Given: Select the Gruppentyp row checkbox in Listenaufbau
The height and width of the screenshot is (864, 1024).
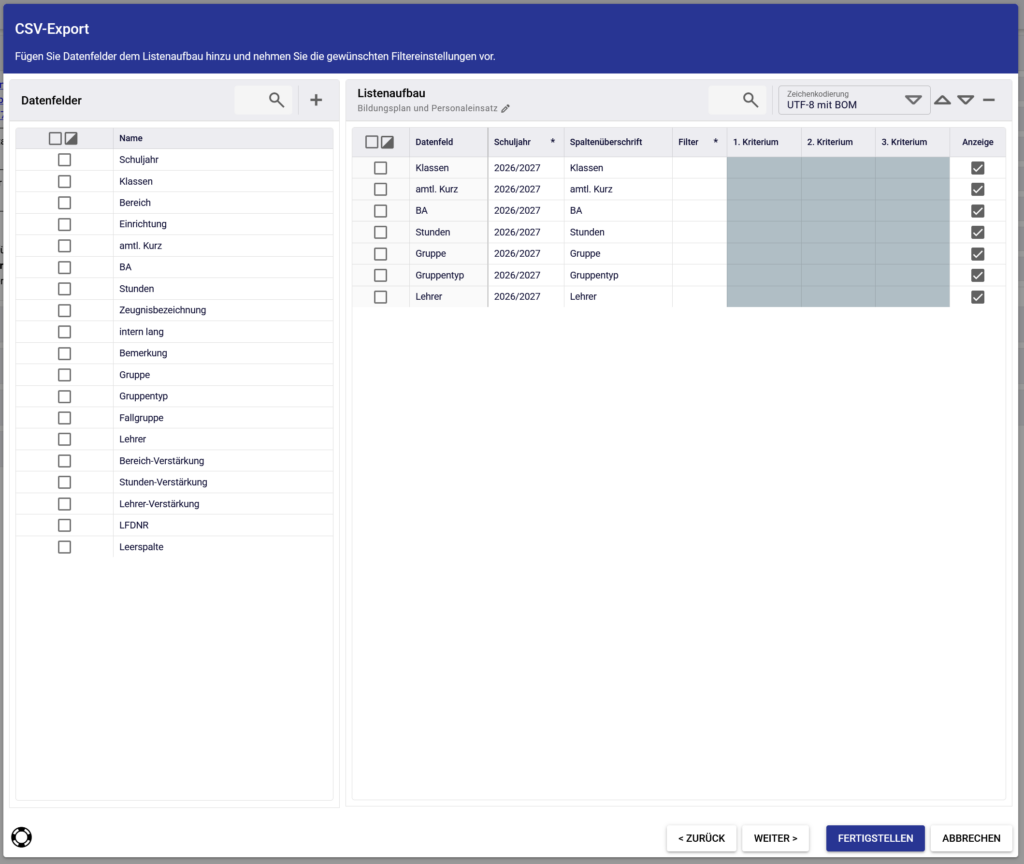Looking at the screenshot, I should (x=380, y=275).
